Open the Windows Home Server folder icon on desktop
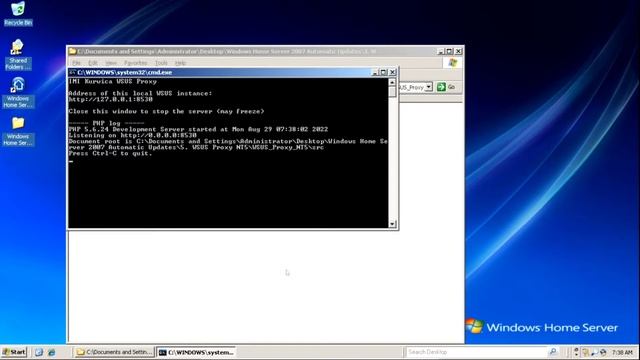This screenshot has width=640, height=360. click(18, 131)
